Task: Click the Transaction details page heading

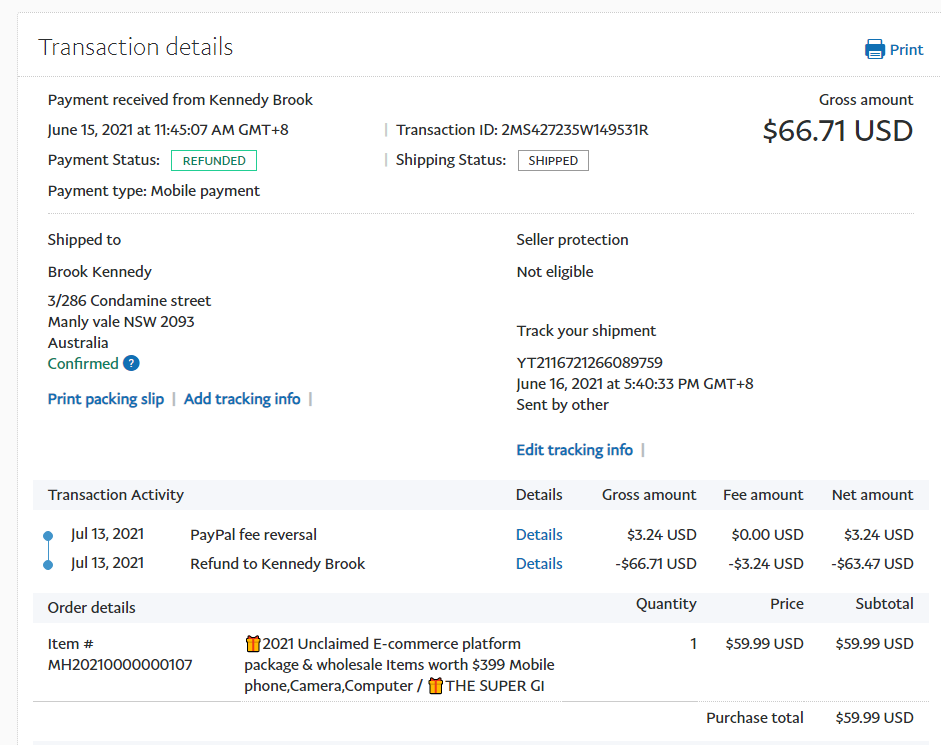Action: click(136, 47)
